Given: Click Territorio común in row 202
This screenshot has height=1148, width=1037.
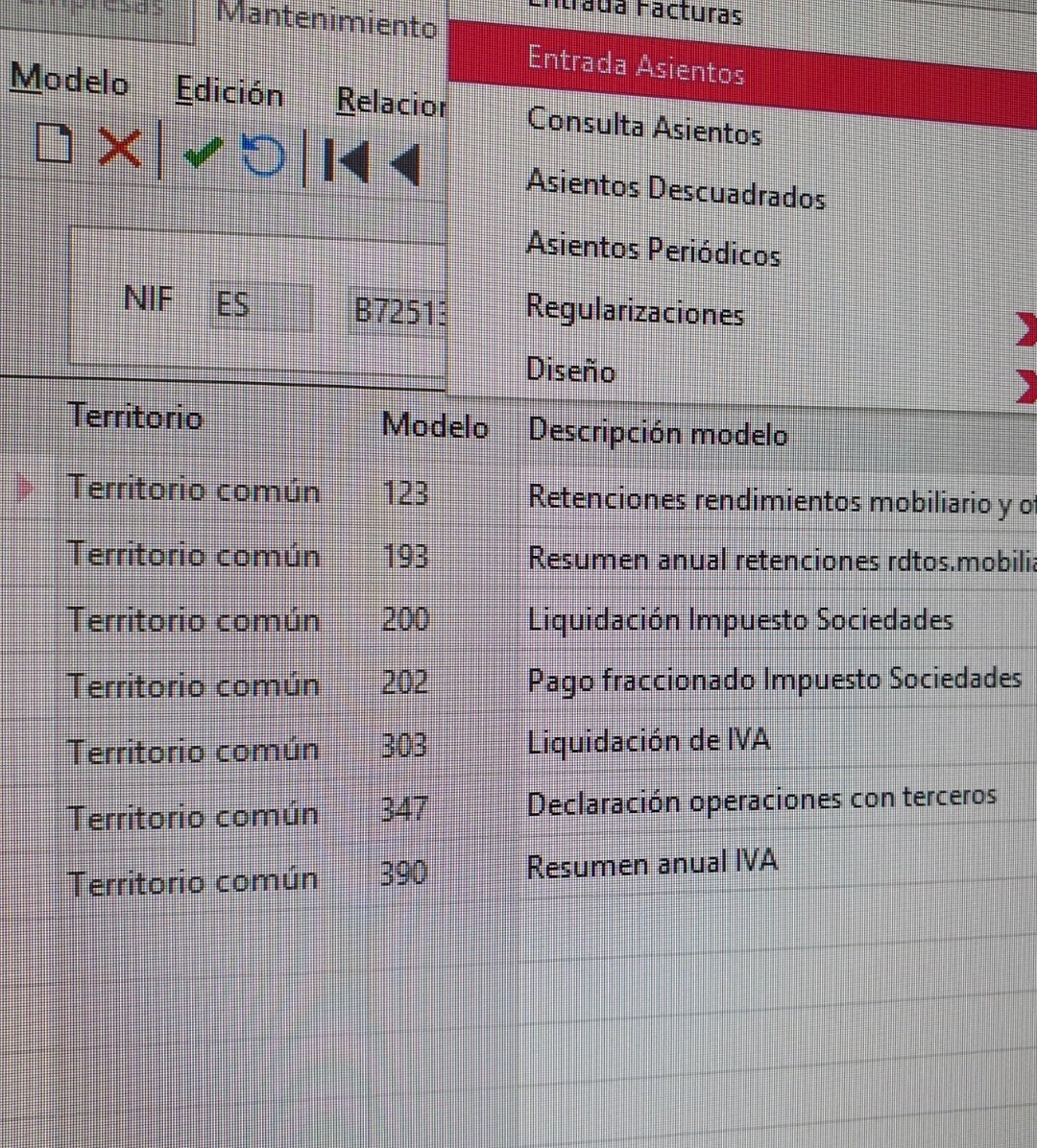Looking at the screenshot, I should pos(193,685).
